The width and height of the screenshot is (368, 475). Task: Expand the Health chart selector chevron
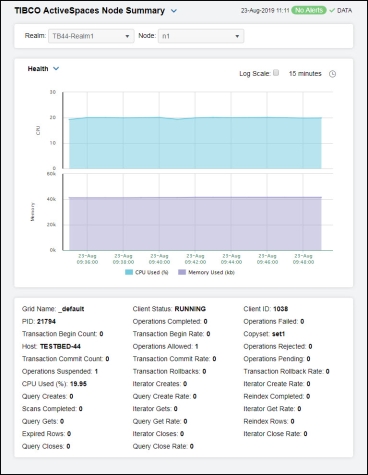(x=56, y=69)
